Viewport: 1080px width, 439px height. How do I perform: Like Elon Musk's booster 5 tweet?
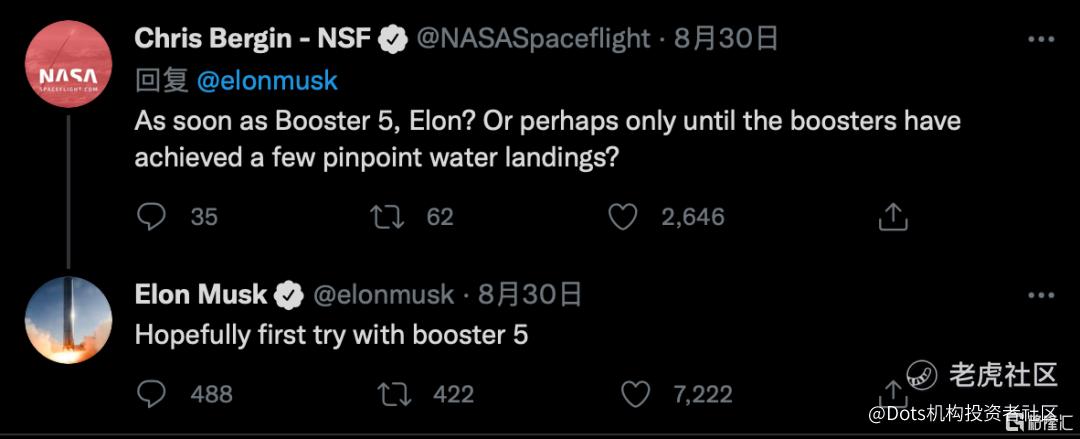[636, 394]
